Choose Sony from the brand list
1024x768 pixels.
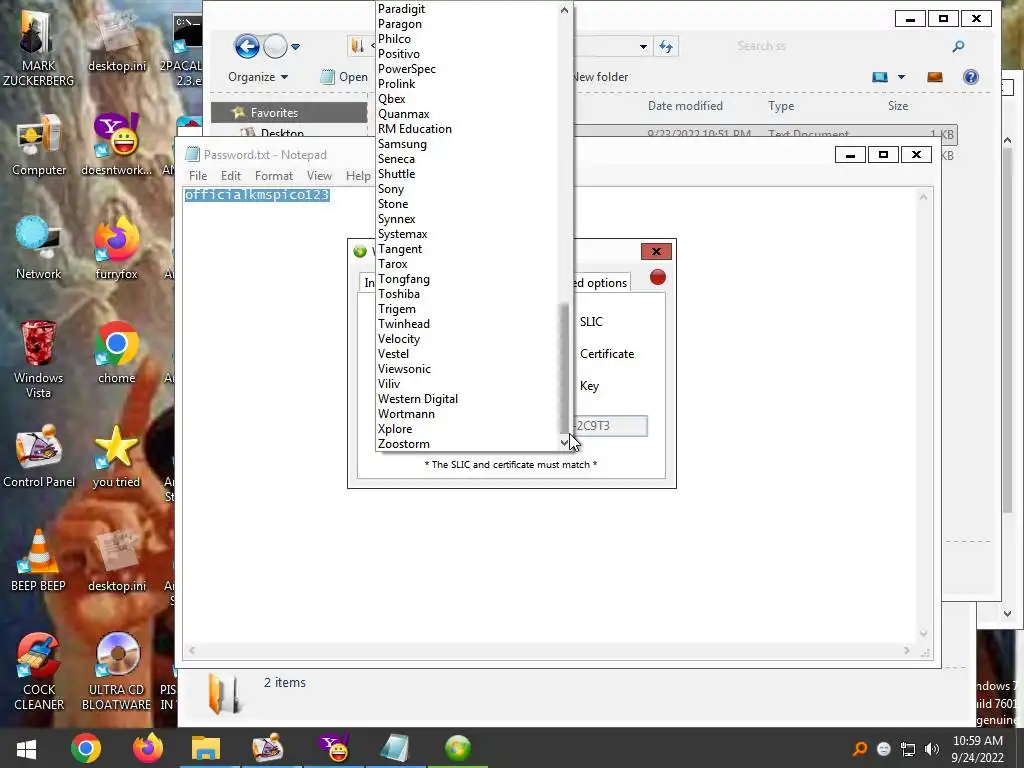coord(391,189)
